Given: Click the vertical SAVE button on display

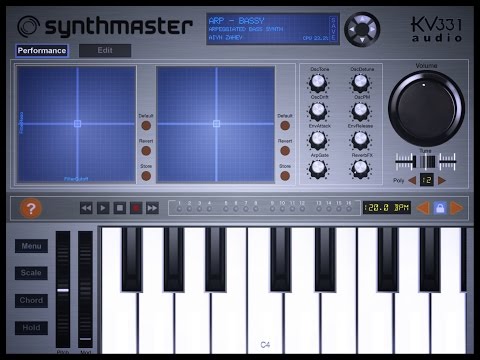Looking at the screenshot, I should [x=333, y=29].
